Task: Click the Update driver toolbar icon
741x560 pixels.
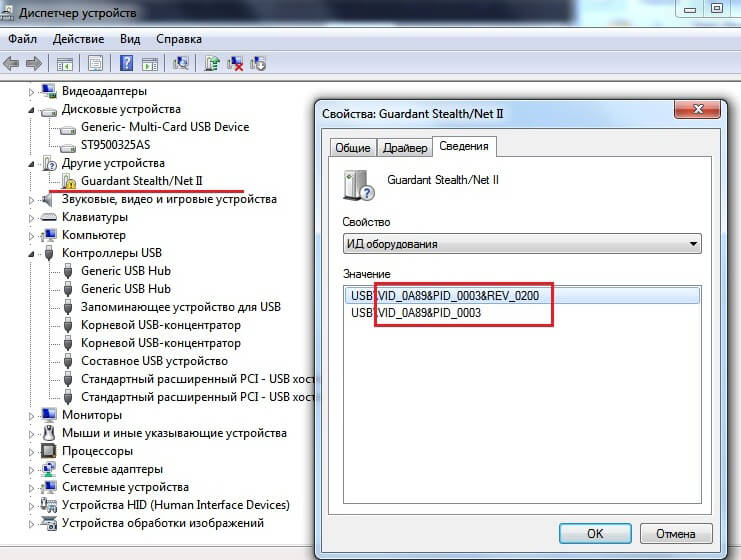Action: coord(212,63)
